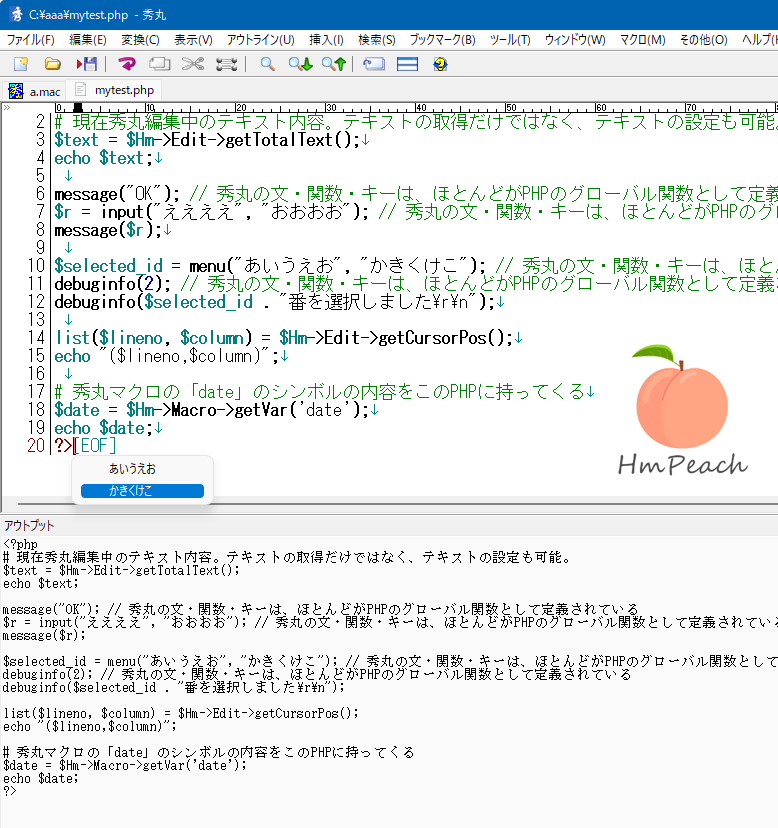Click the a.mac tab icon
Viewport: 778px width, 828px height.
point(16,91)
